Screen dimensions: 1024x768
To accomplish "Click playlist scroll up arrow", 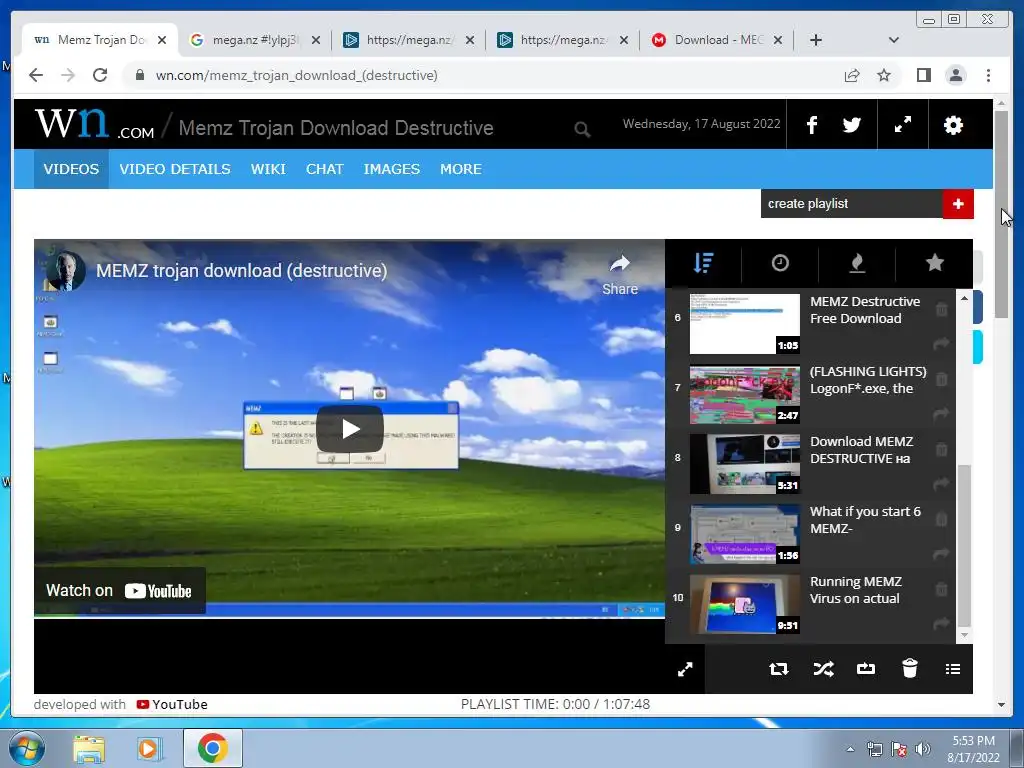I will pyautogui.click(x=964, y=298).
